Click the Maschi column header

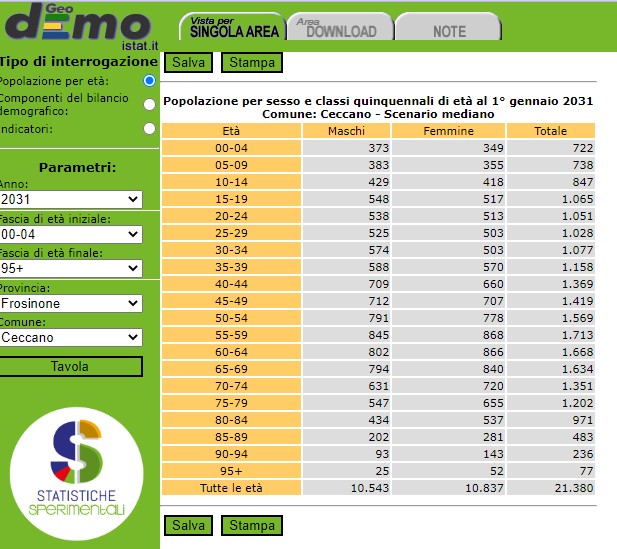[x=346, y=131]
